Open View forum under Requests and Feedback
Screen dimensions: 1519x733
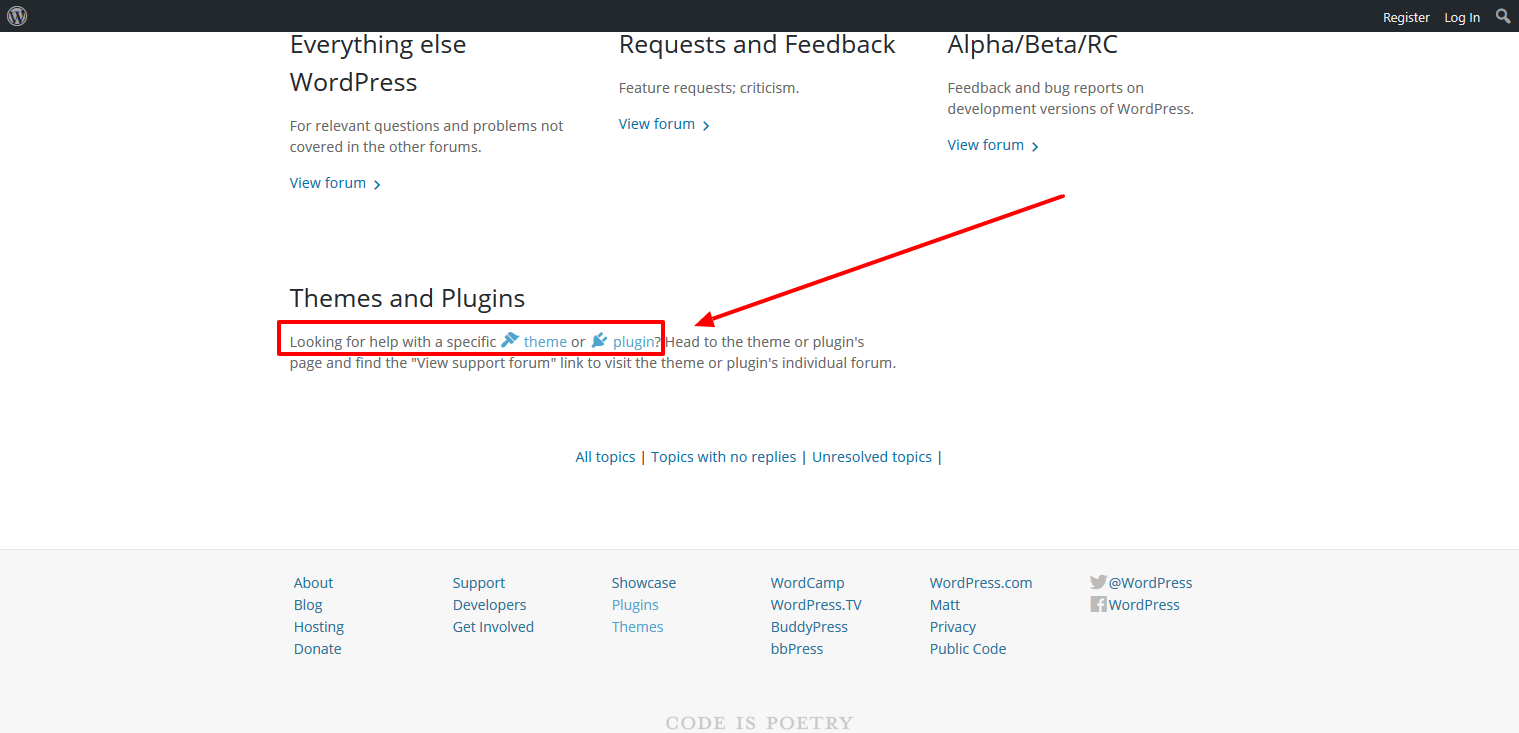pos(657,124)
